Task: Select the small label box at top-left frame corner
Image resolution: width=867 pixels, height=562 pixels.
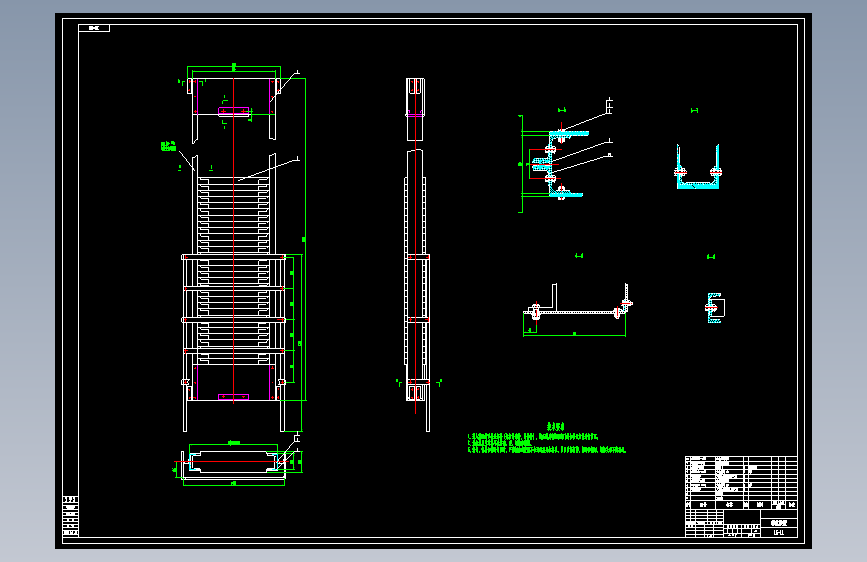Action: [x=94, y=28]
